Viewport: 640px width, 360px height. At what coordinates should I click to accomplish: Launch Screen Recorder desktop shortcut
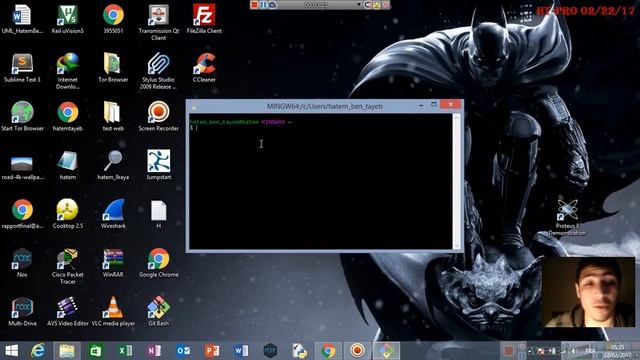[x=158, y=117]
